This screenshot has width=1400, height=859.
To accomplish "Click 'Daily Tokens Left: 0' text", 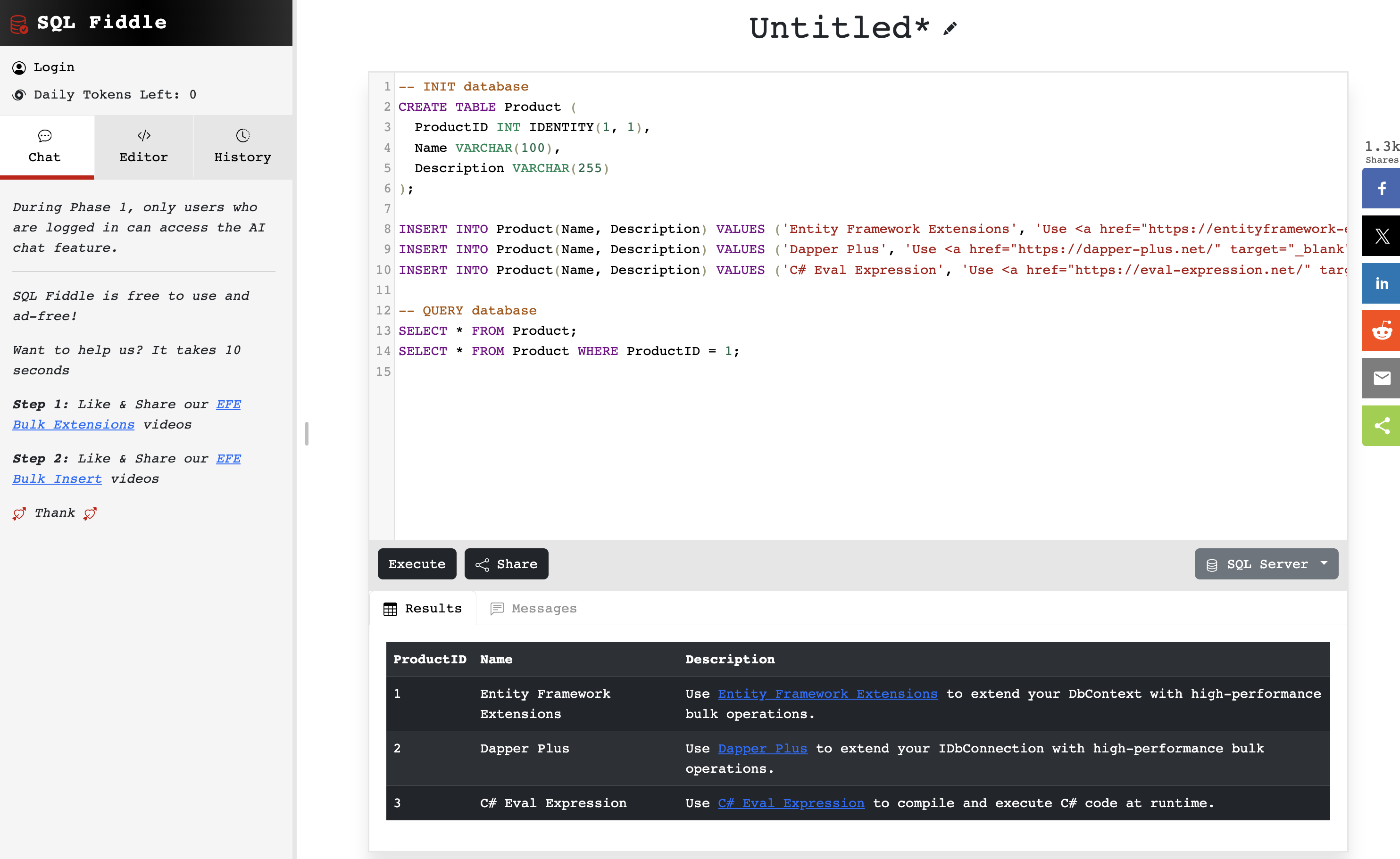I will coord(115,95).
